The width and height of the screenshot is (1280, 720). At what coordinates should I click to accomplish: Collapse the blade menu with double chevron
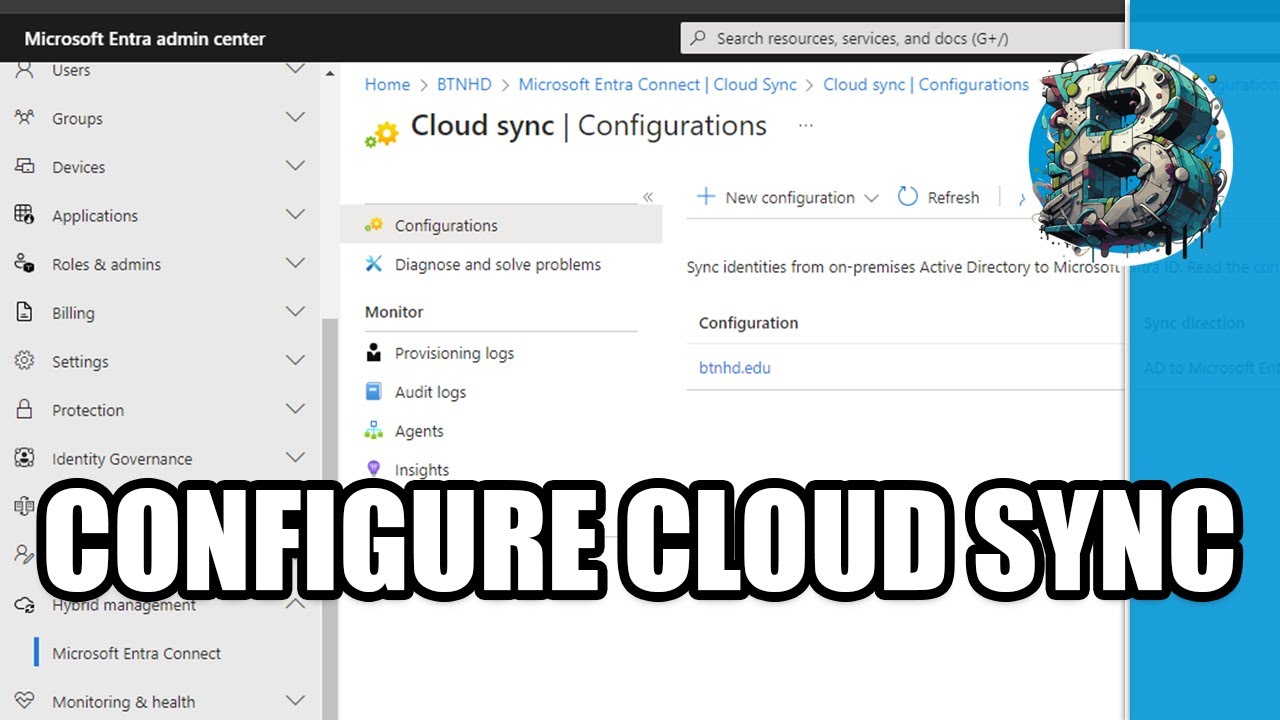(x=648, y=197)
